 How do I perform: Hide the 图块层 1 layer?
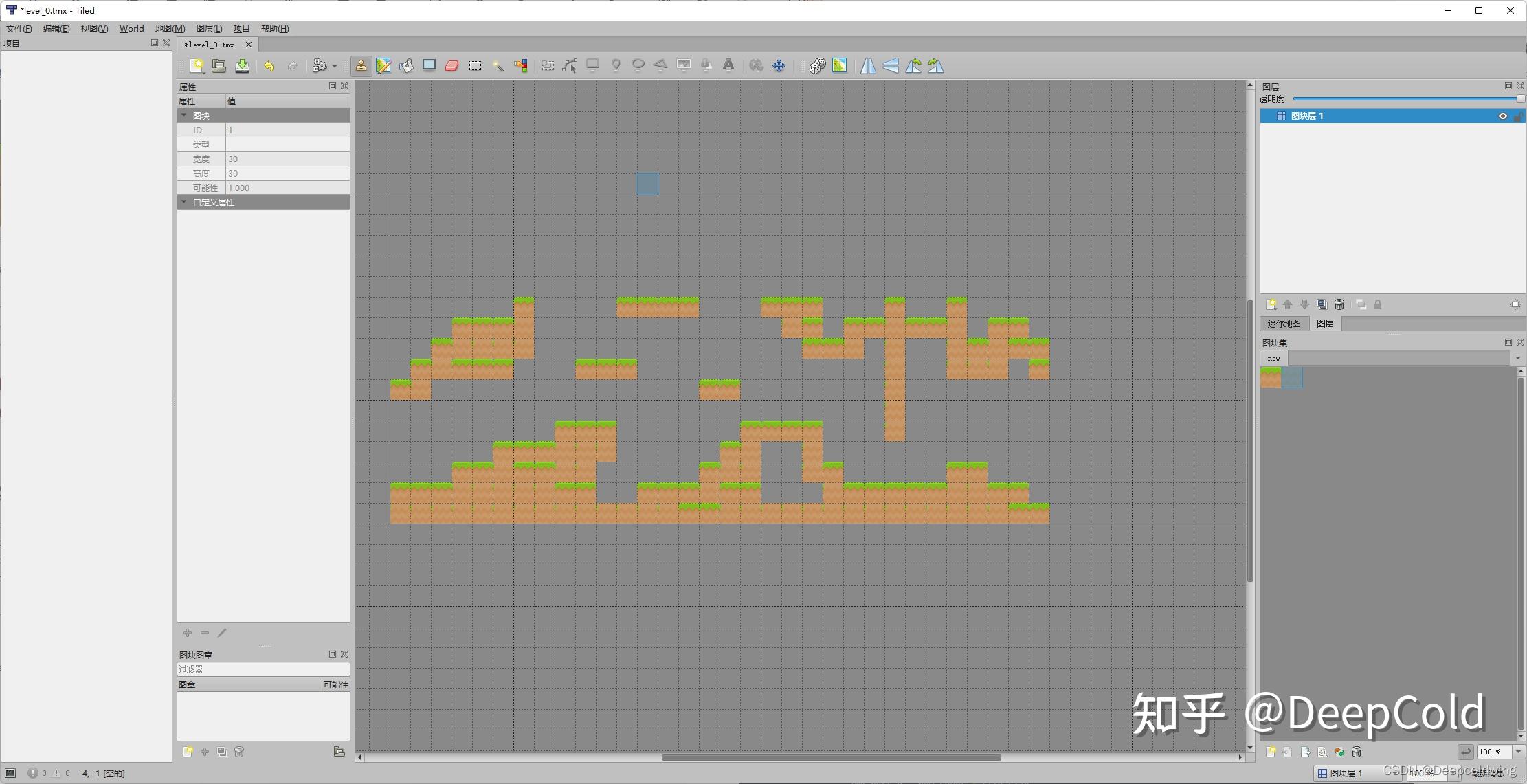pos(1502,115)
